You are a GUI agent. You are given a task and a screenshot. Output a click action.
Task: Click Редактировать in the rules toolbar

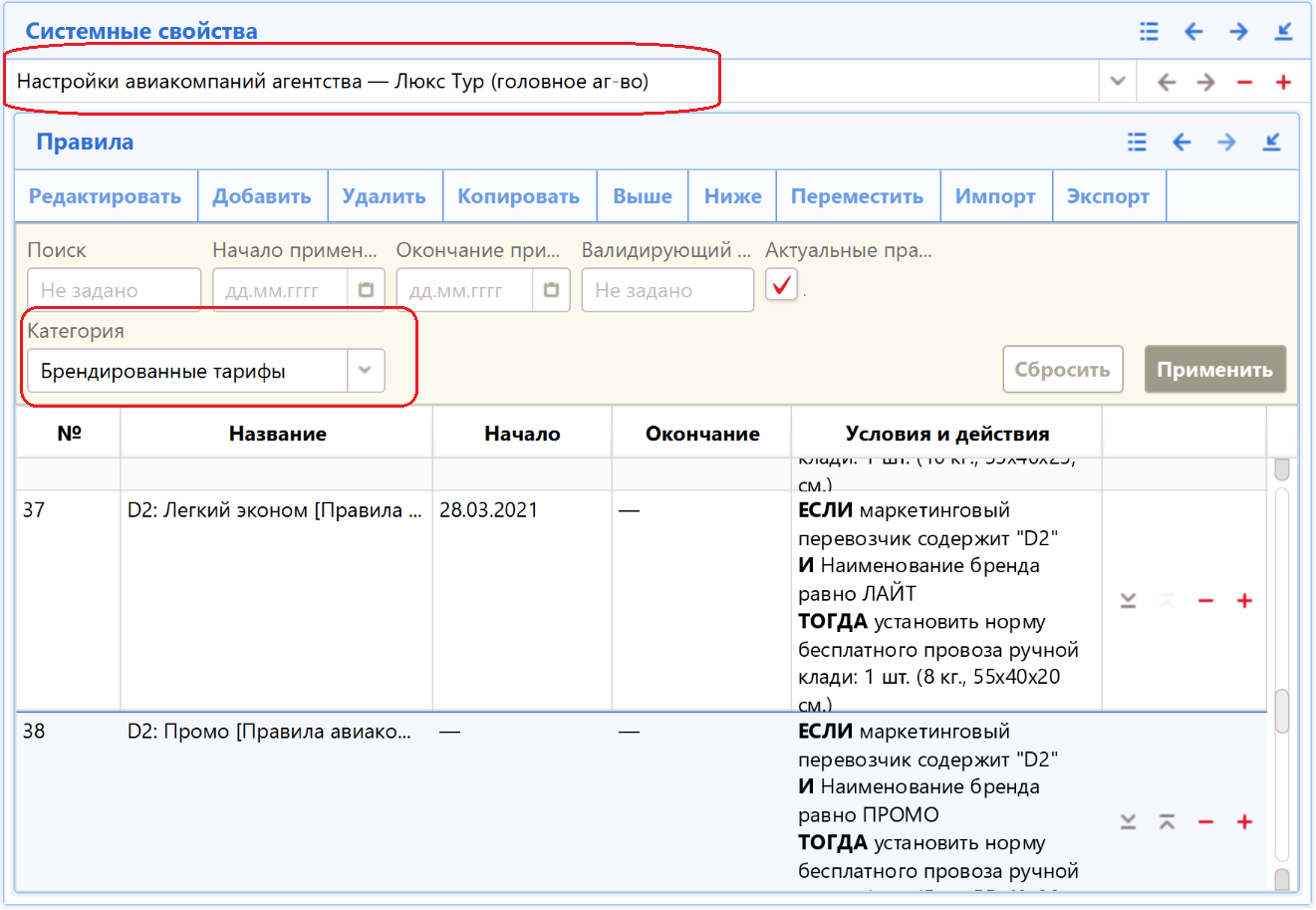106,196
